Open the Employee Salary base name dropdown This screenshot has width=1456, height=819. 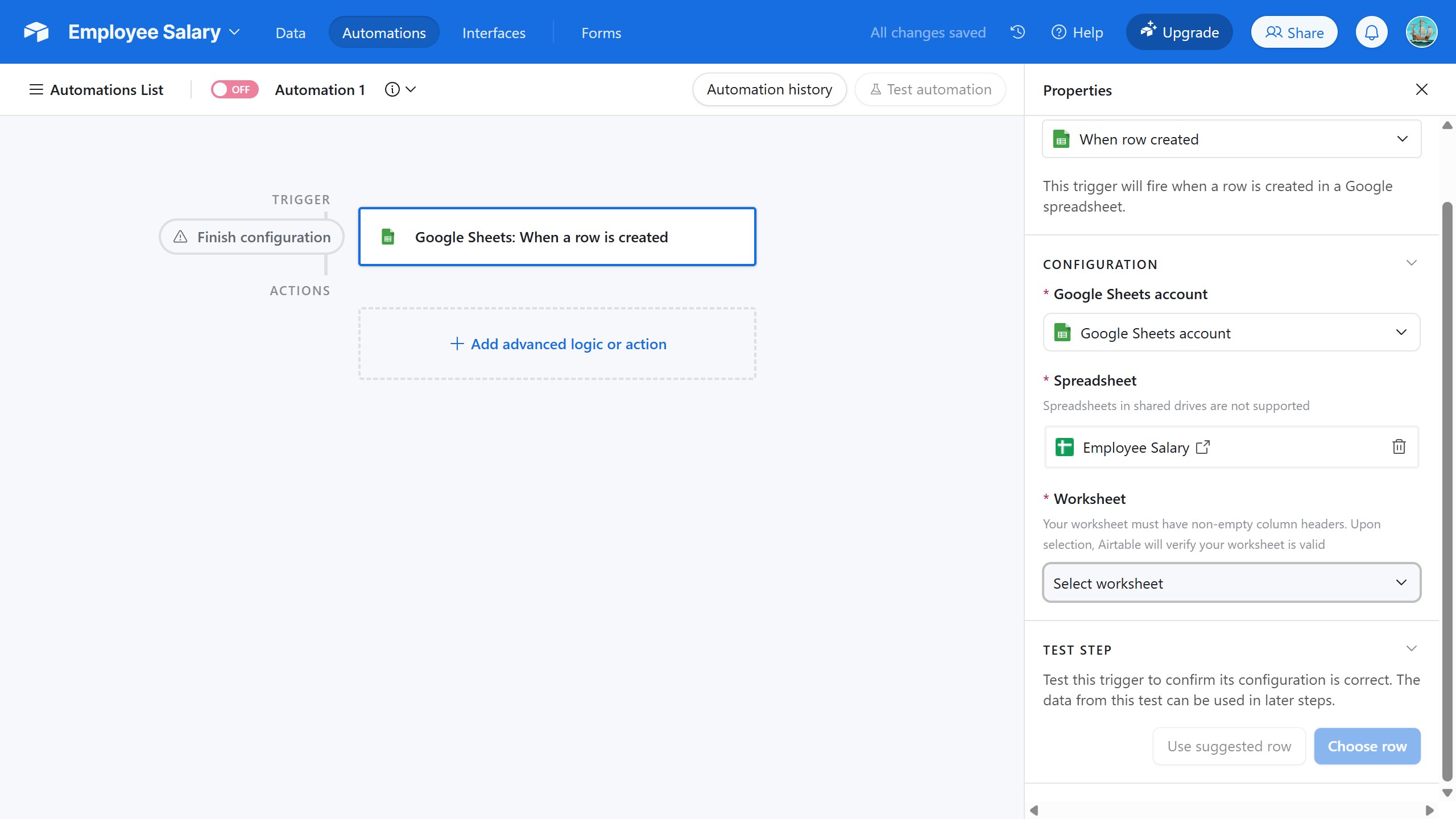pos(154,32)
